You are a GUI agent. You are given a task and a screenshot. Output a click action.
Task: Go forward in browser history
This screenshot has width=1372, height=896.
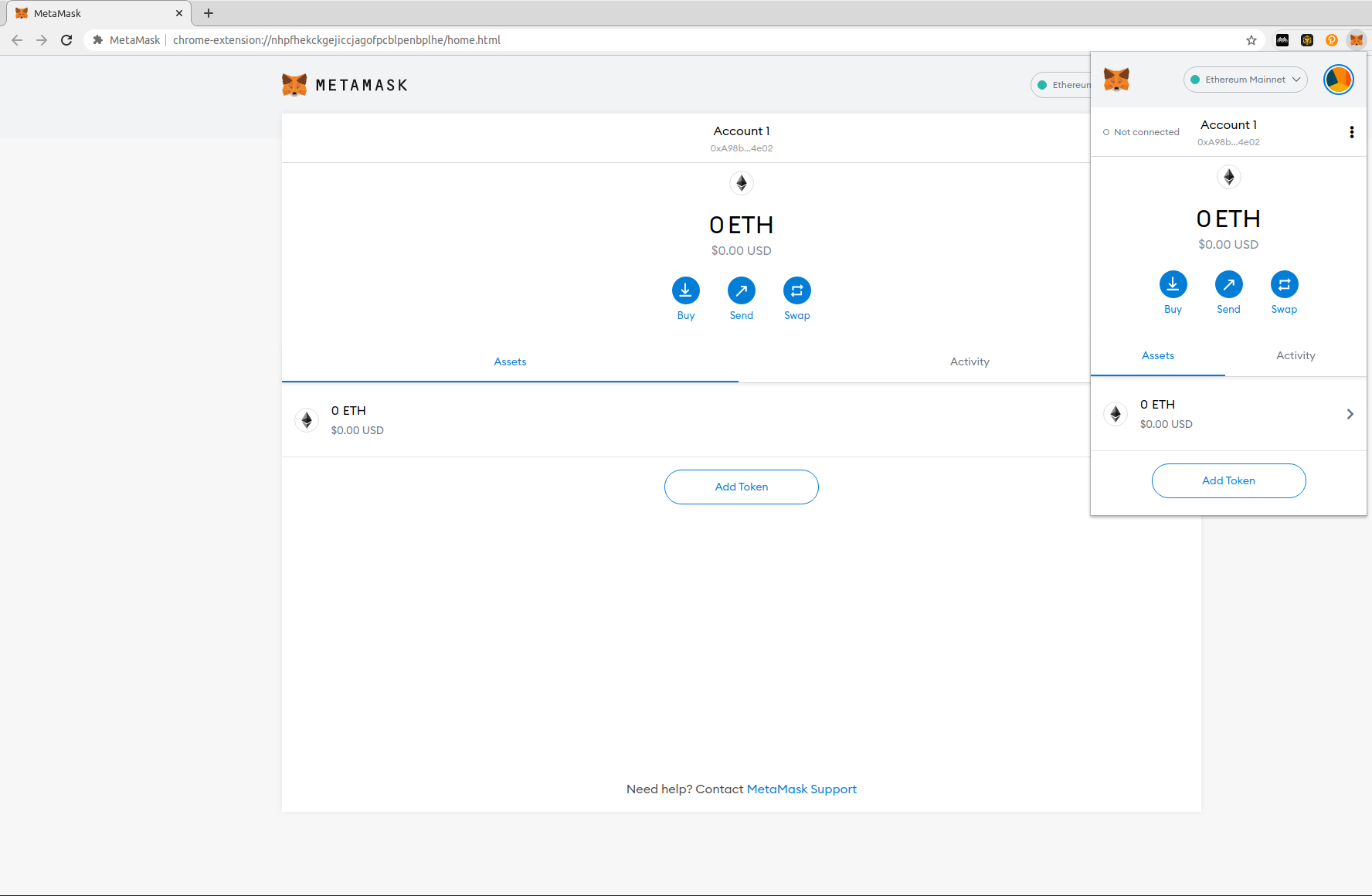42,40
